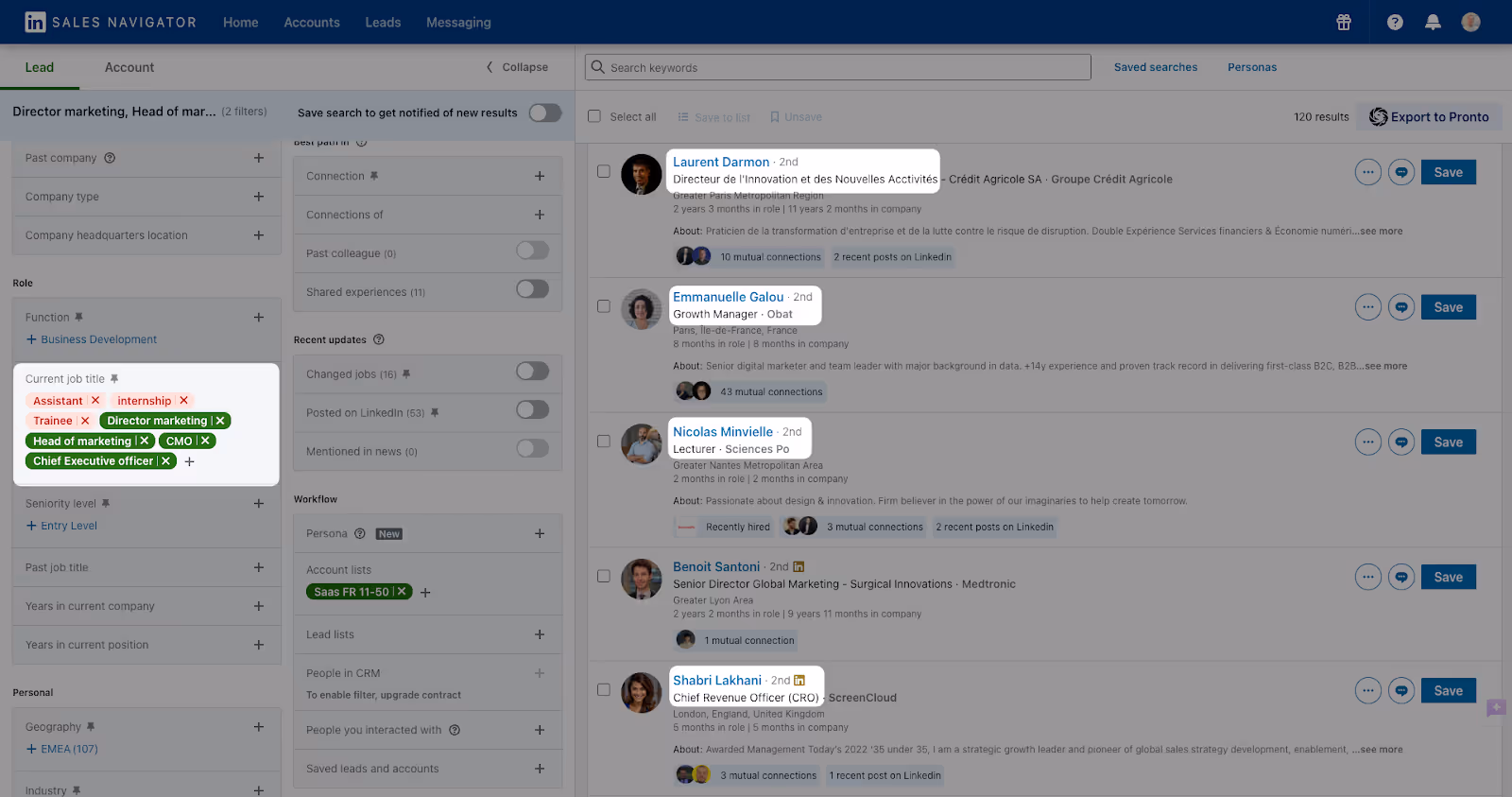Click the Persona help icon

360,534
